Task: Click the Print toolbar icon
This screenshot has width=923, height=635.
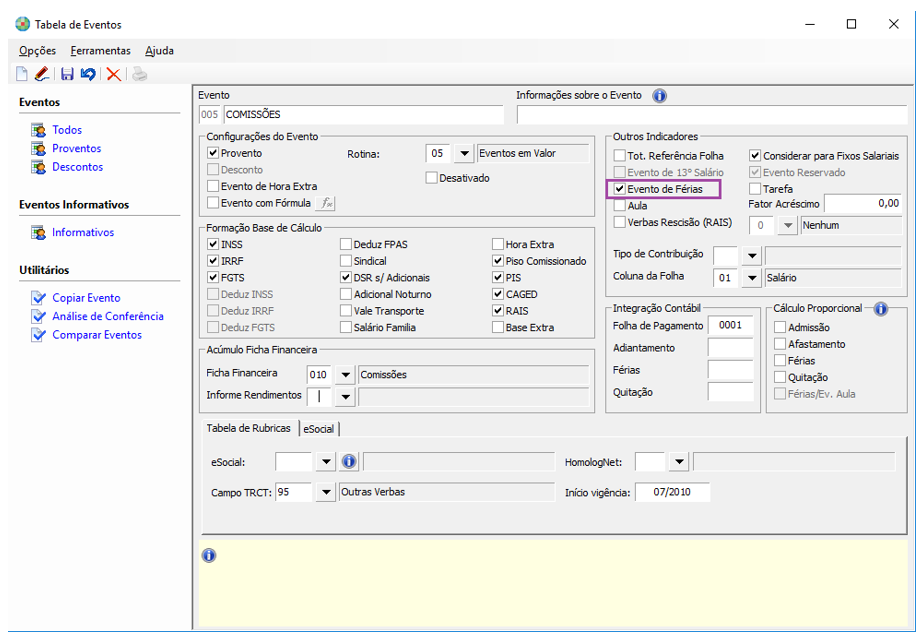Action: click(140, 74)
